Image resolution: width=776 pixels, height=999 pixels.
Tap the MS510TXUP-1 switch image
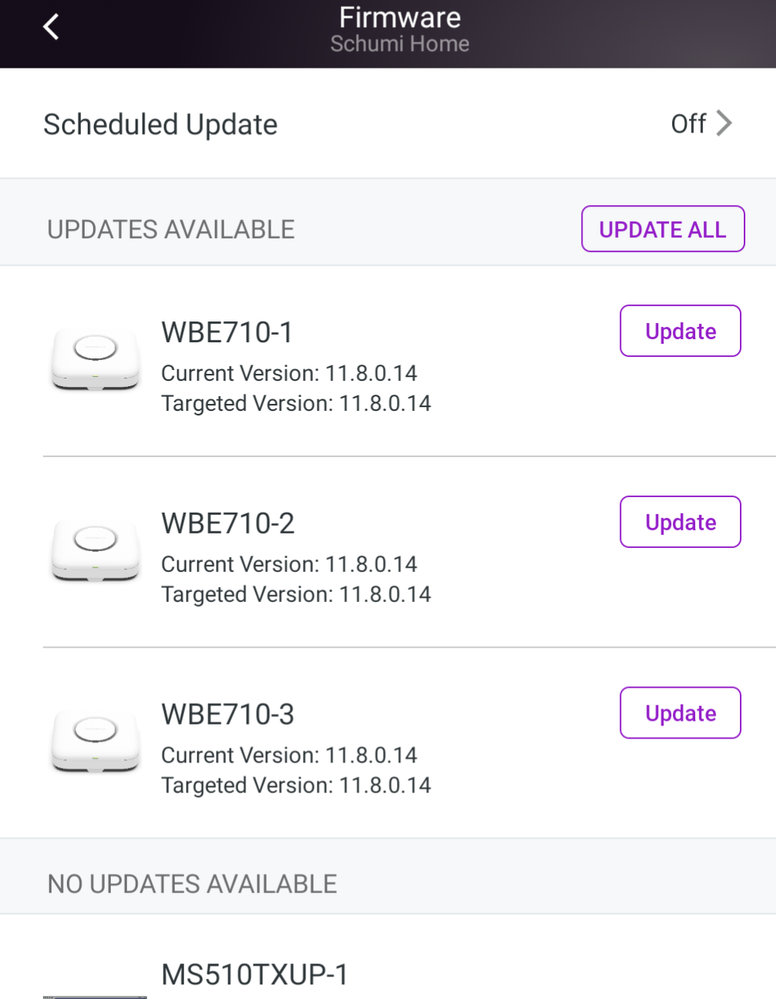[95, 996]
